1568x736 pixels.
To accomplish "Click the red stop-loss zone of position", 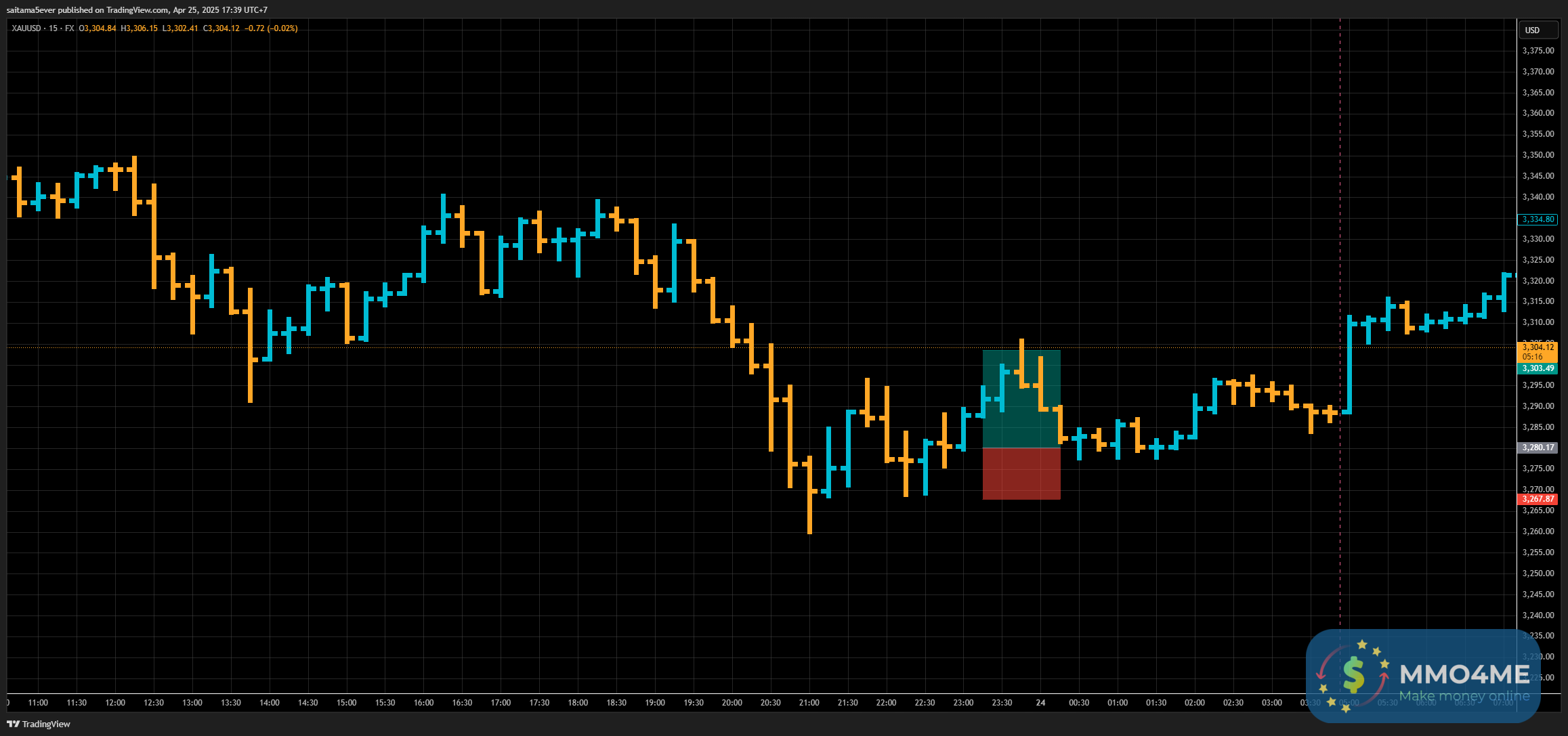I will (1021, 474).
